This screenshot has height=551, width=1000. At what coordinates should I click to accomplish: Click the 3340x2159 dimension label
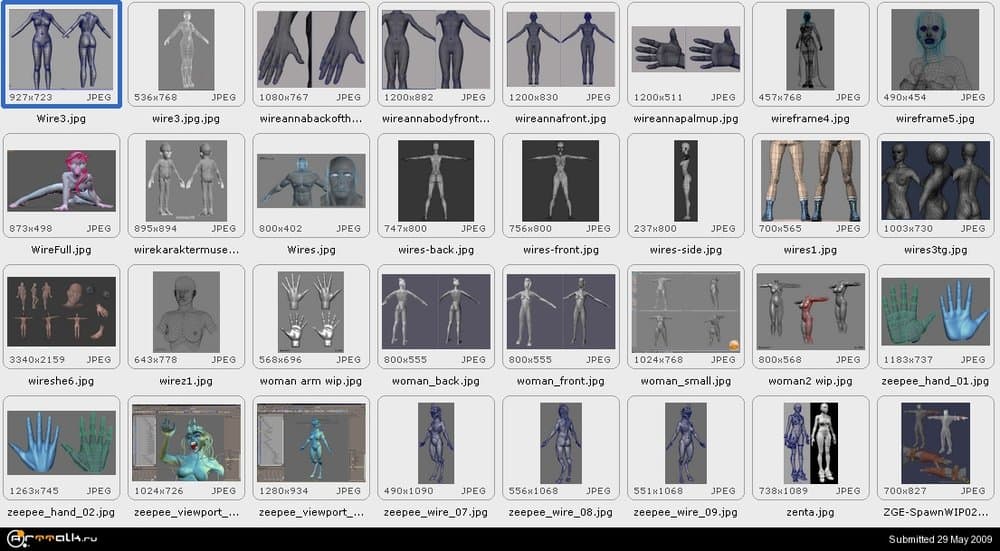(x=37, y=360)
